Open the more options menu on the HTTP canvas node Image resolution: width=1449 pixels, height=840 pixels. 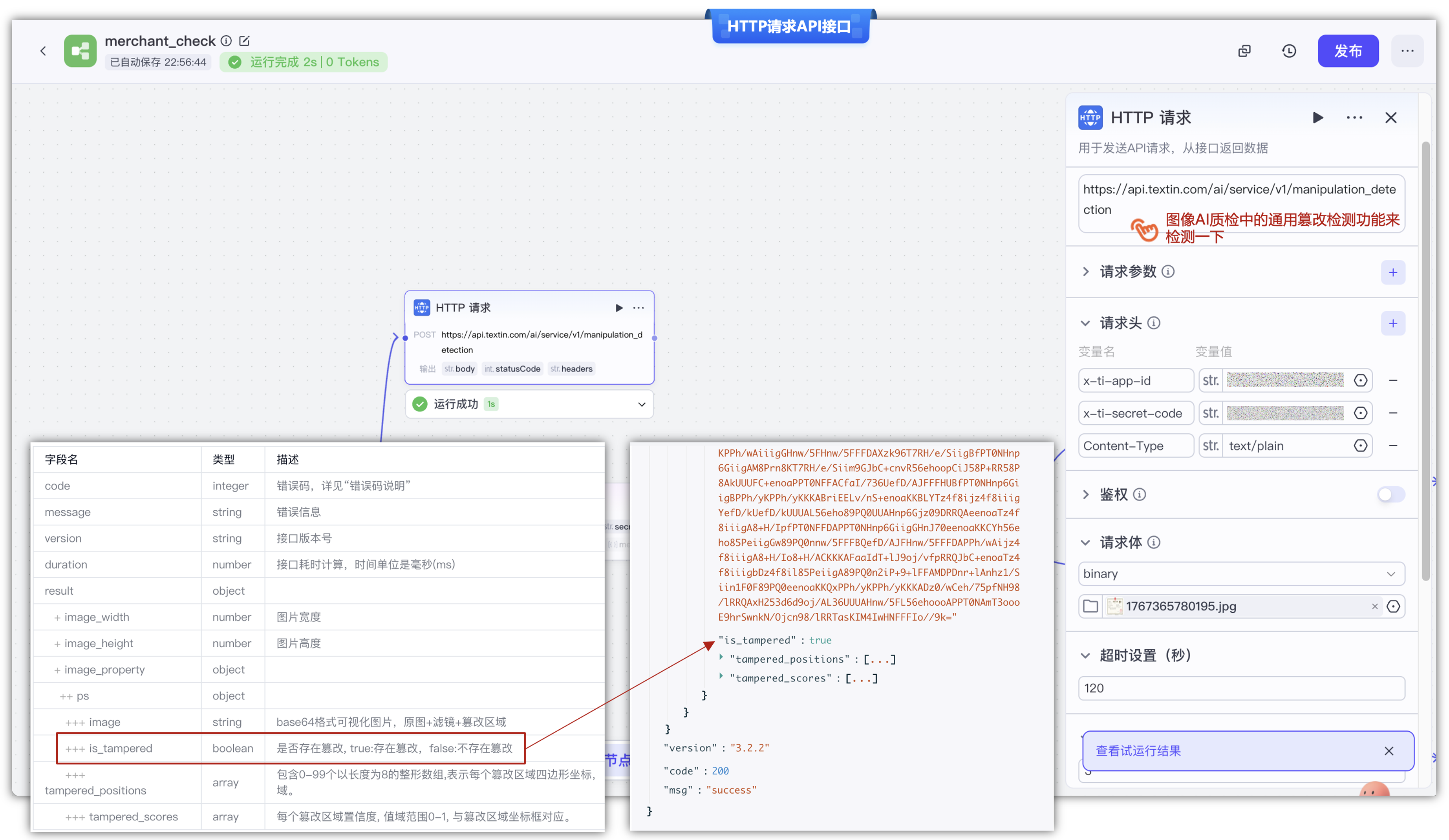click(x=638, y=308)
